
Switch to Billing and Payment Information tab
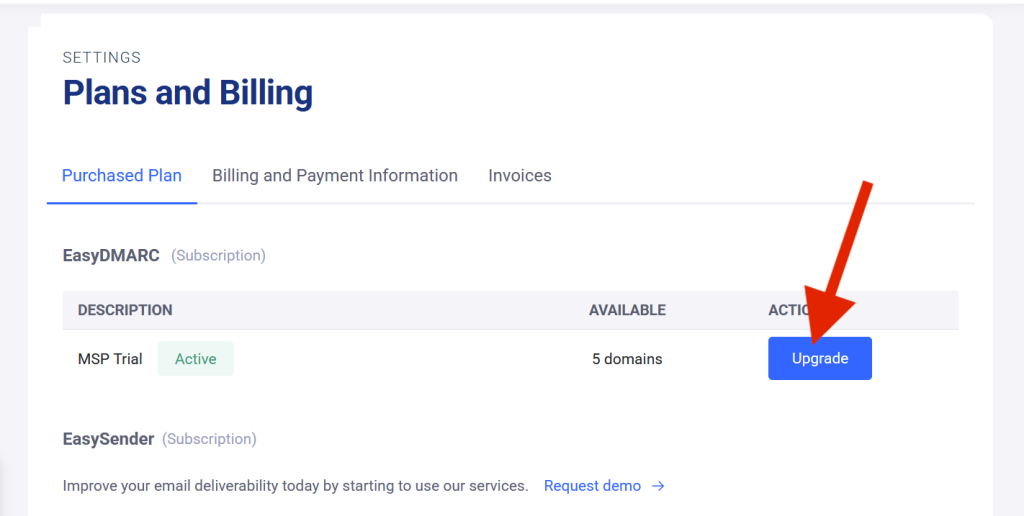[335, 176]
